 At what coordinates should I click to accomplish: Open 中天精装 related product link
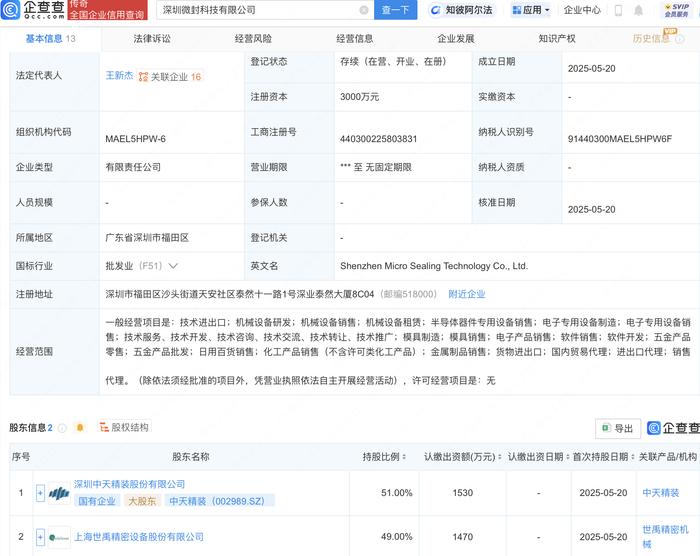pyautogui.click(x=661, y=493)
